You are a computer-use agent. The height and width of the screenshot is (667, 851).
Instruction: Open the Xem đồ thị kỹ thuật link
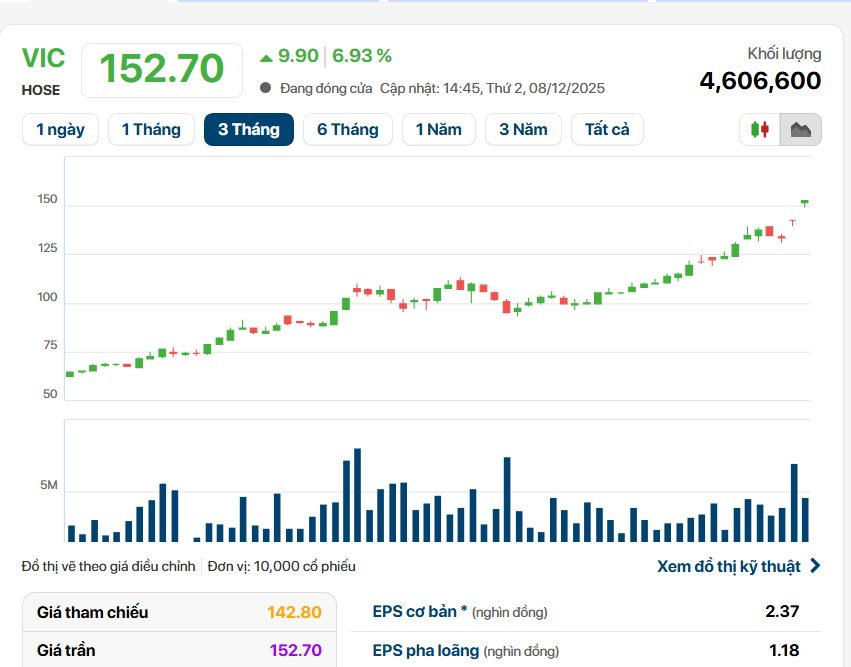(729, 566)
